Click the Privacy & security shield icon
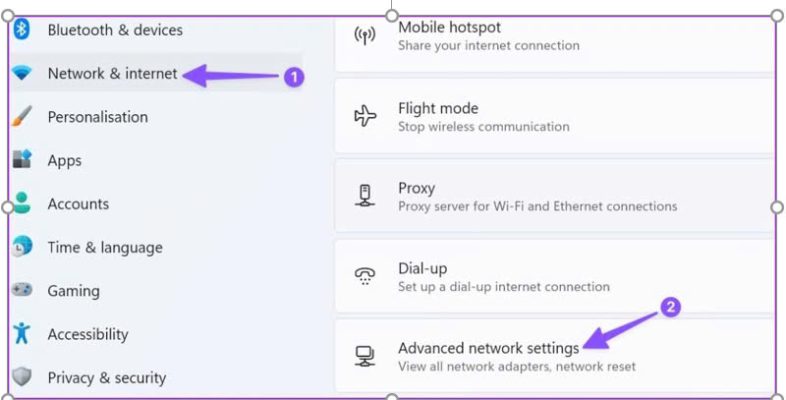This screenshot has width=786, height=400. pyautogui.click(x=22, y=376)
